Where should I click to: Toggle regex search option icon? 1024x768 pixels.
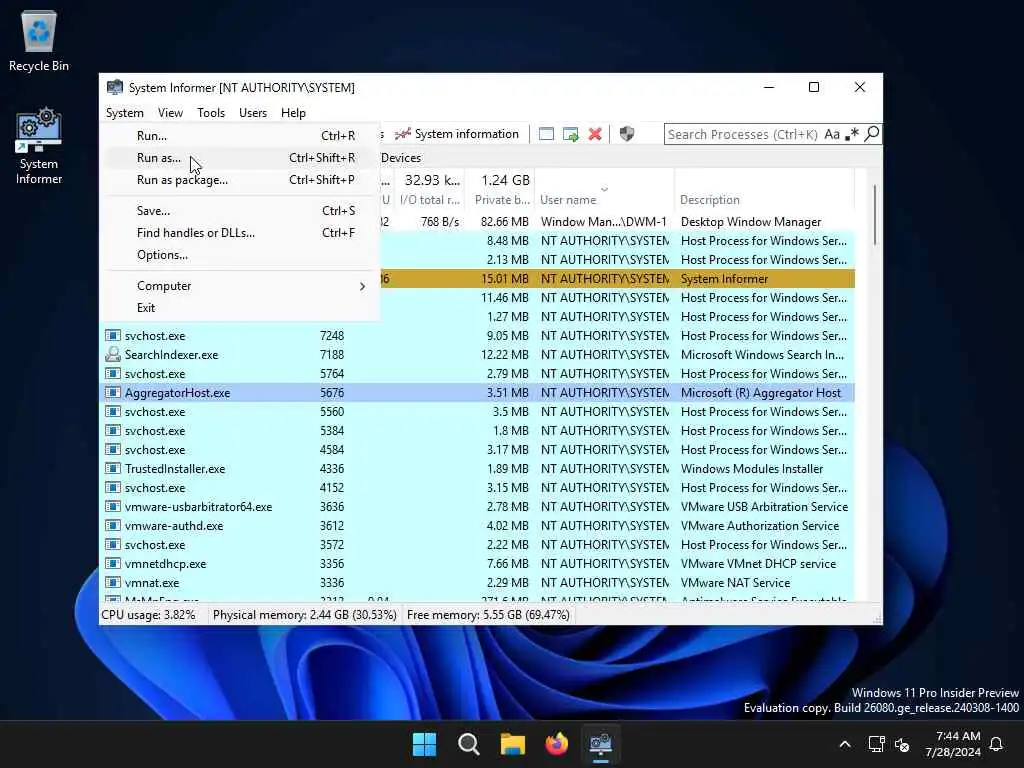click(x=852, y=134)
